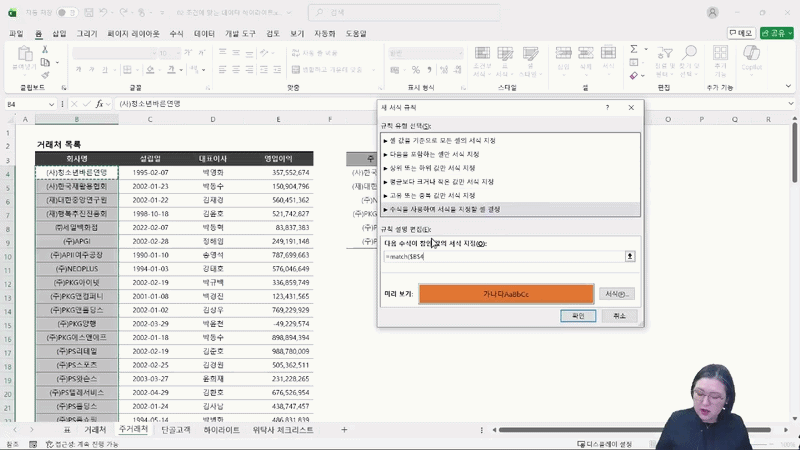Screen dimensions: 800x450
Task: Click the Cut scissors icon
Action: (x=45, y=49)
